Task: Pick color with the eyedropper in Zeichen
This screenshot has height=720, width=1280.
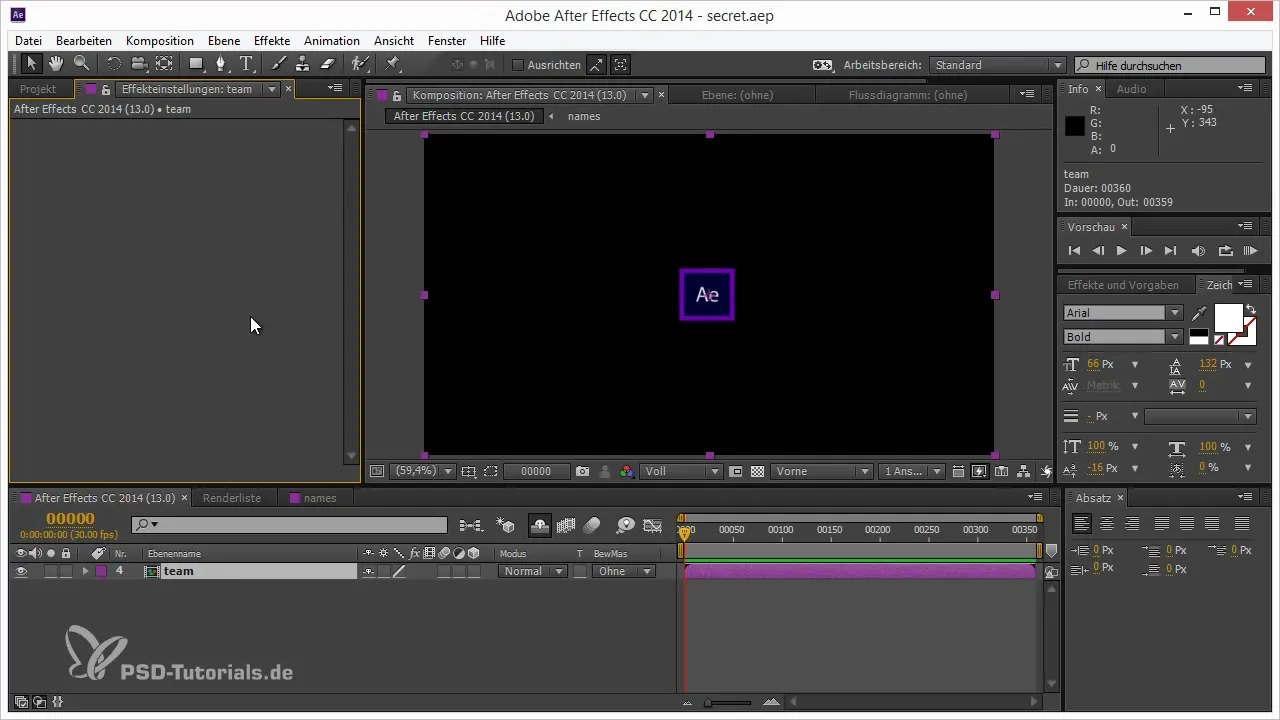Action: point(1199,314)
